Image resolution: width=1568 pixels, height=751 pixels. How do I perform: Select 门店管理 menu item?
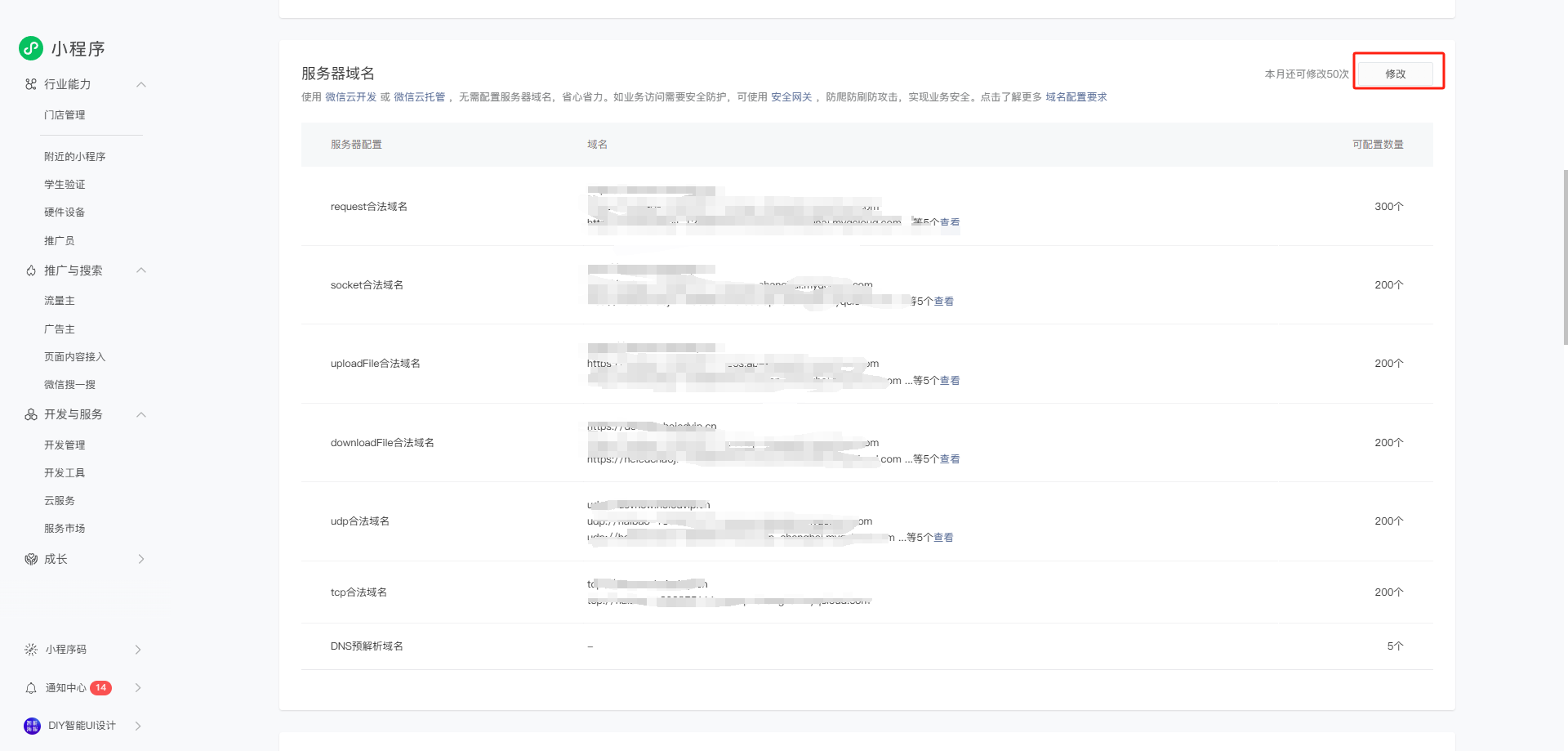(65, 115)
